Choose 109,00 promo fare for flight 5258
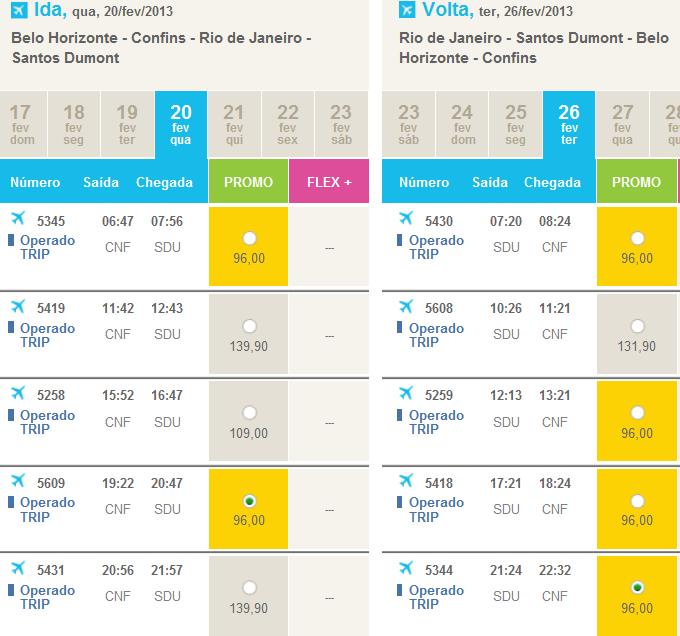680x636 pixels. [248, 413]
